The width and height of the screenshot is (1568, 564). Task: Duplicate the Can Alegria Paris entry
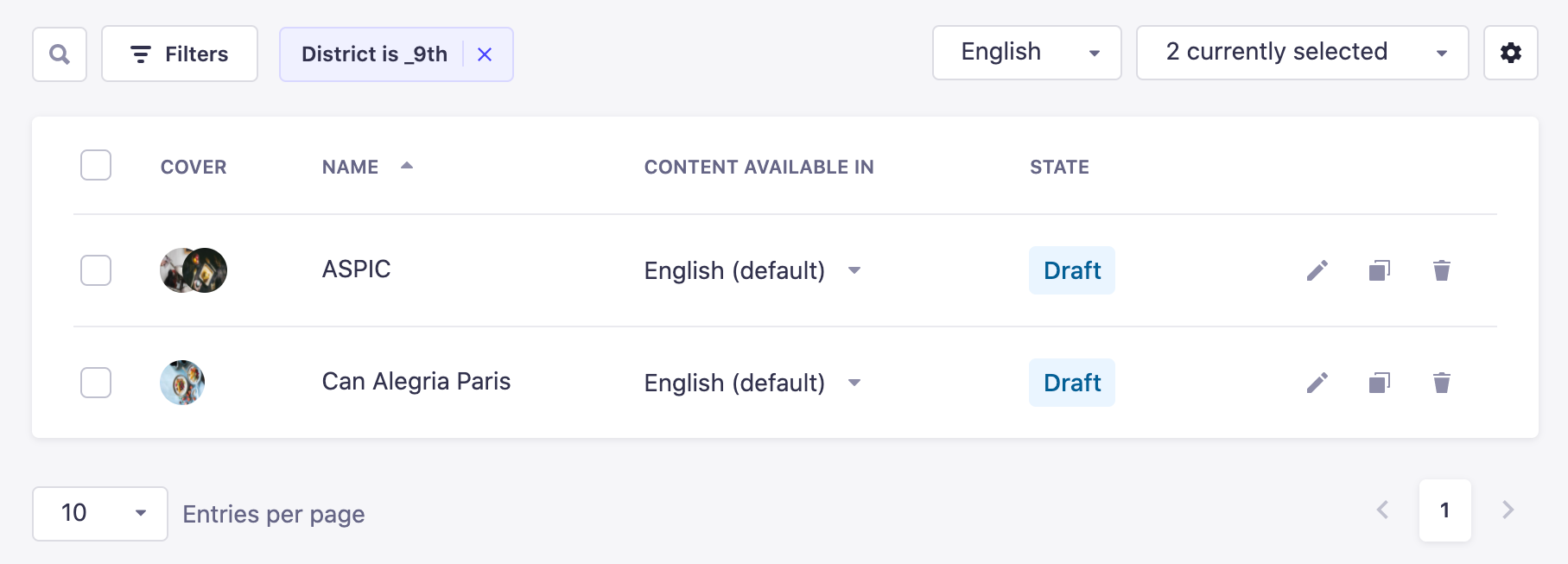pyautogui.click(x=1378, y=383)
